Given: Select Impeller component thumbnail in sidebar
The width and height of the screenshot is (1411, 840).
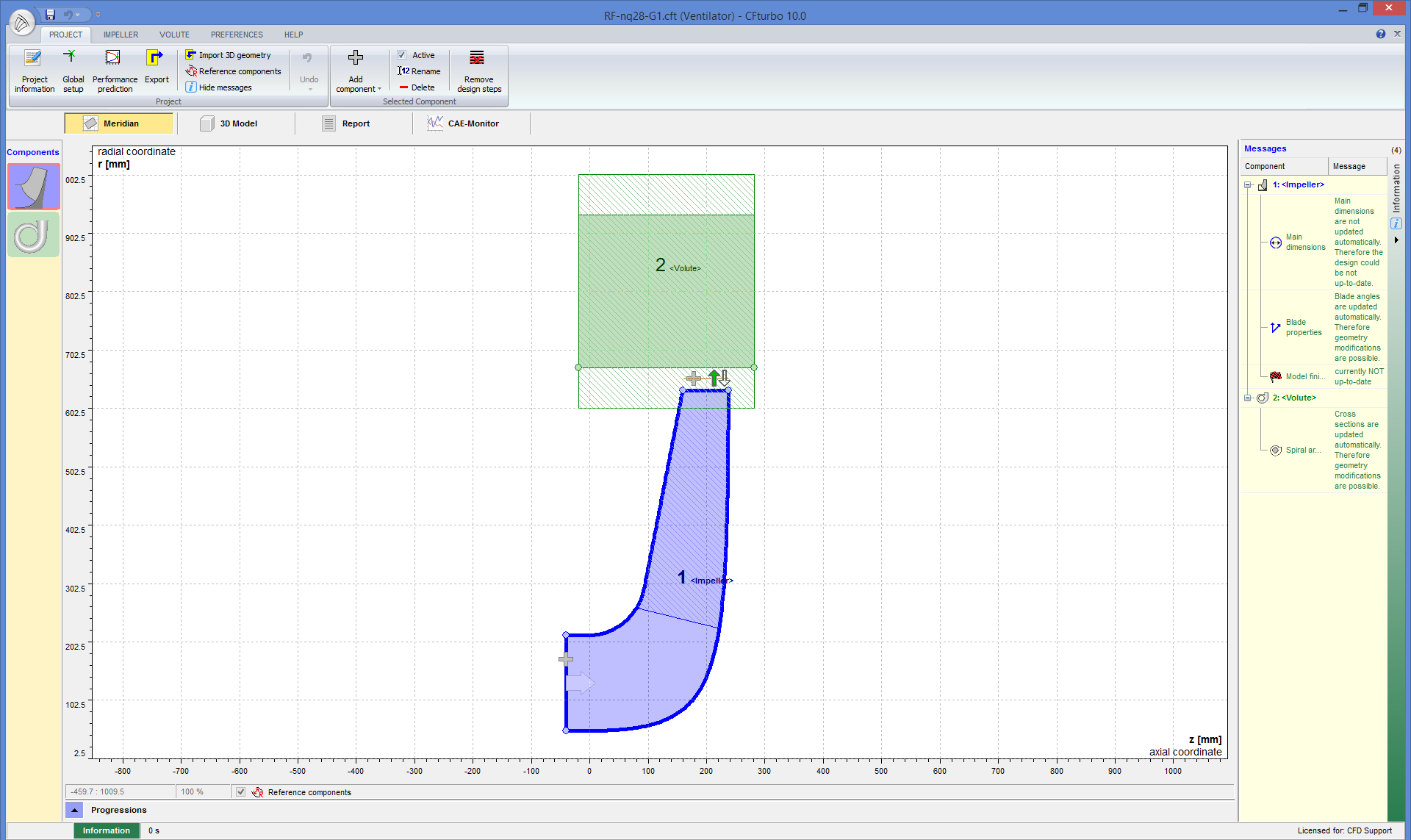Looking at the screenshot, I should click(33, 187).
